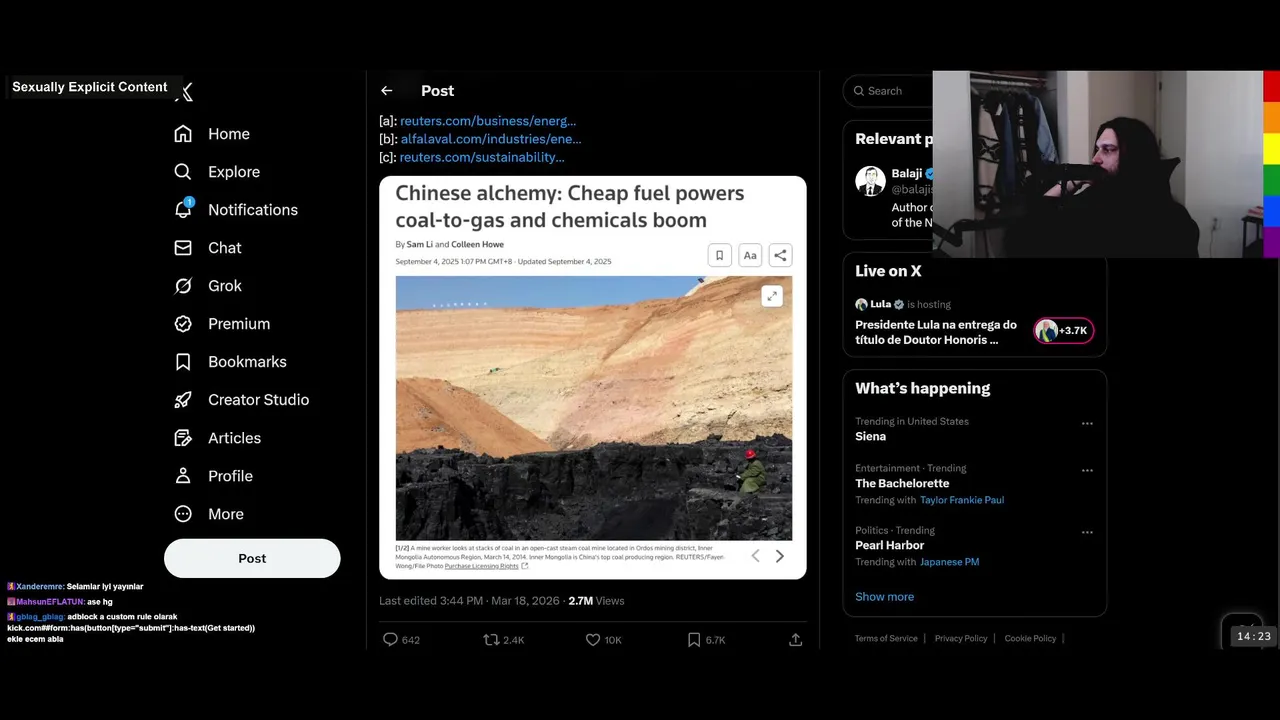Open the Japanese PM trending link
The image size is (1280, 720).
tap(949, 562)
